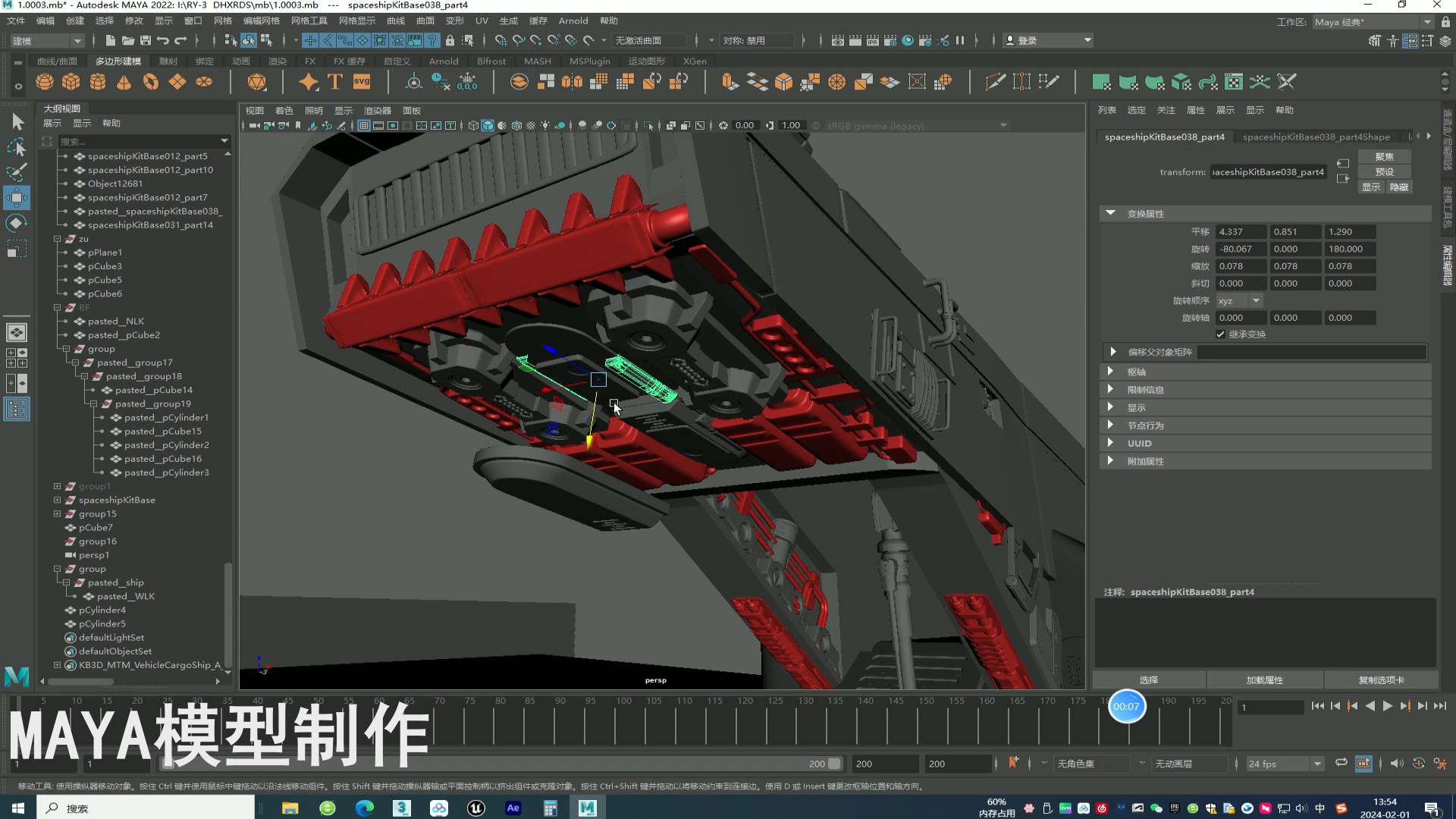Uncheck the 继承变换 checkbox in attribute editor
This screenshot has width=1456, height=819.
pyautogui.click(x=1220, y=334)
